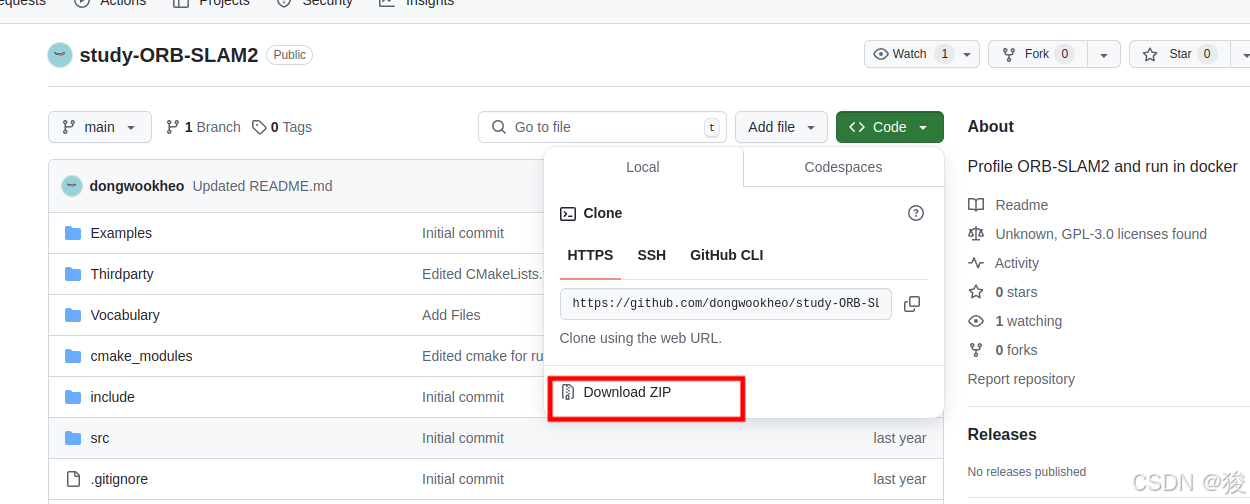Viewport: 1250px width, 504px height.
Task: Open the Releases heading link
Action: [1002, 434]
